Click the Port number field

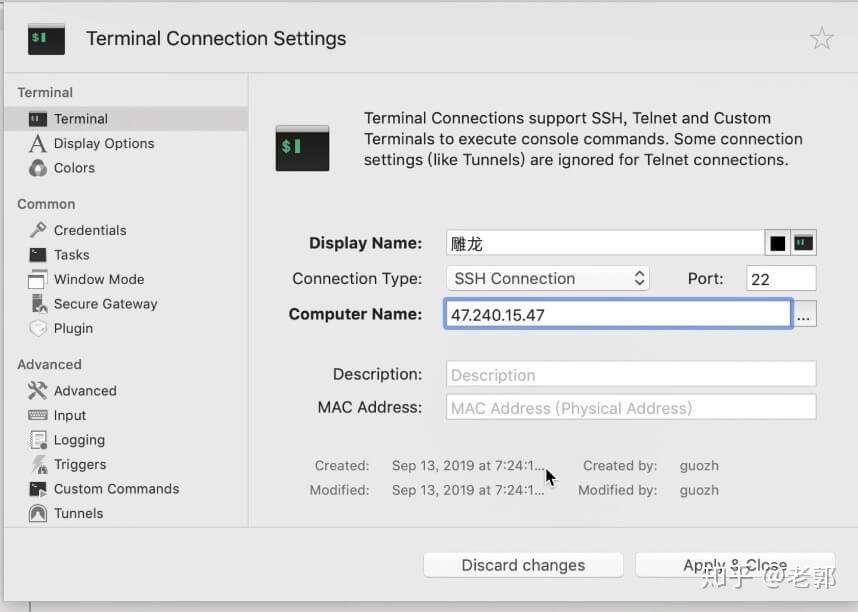781,279
